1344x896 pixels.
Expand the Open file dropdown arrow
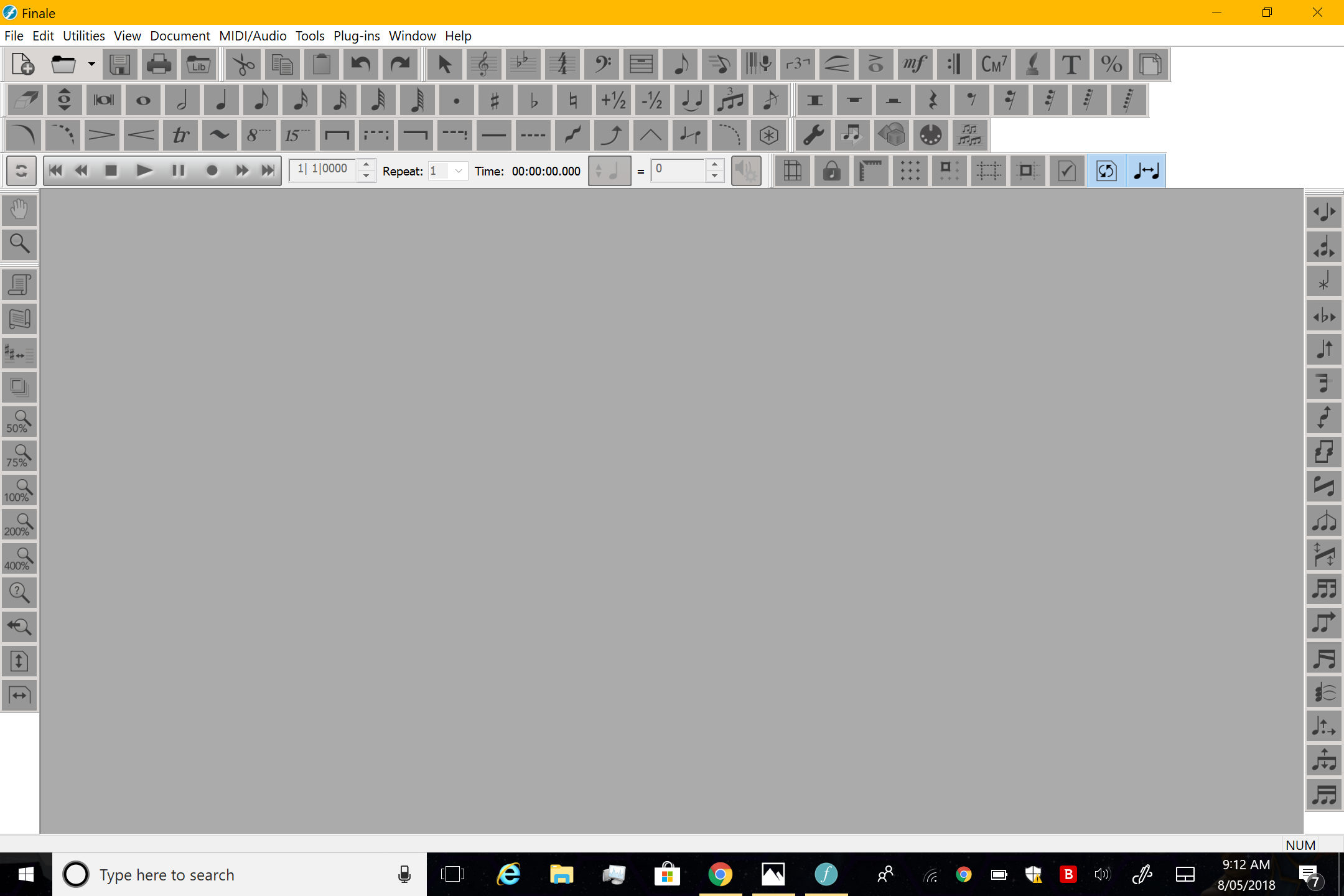[91, 65]
